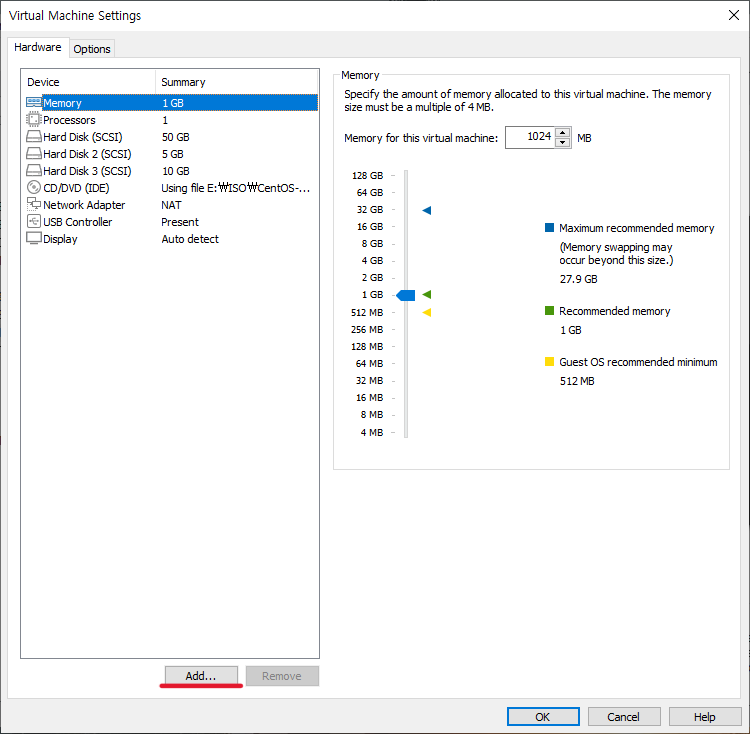The height and width of the screenshot is (734, 750).
Task: Click the blue Maximum recommended memory legend square
Action: (x=549, y=227)
